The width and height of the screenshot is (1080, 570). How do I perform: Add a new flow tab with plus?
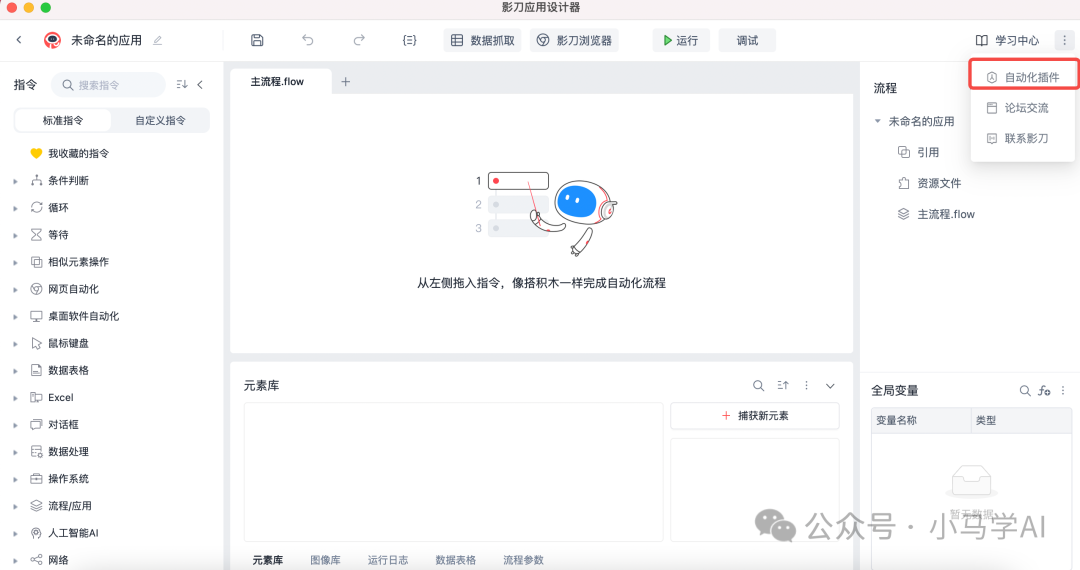coord(346,82)
